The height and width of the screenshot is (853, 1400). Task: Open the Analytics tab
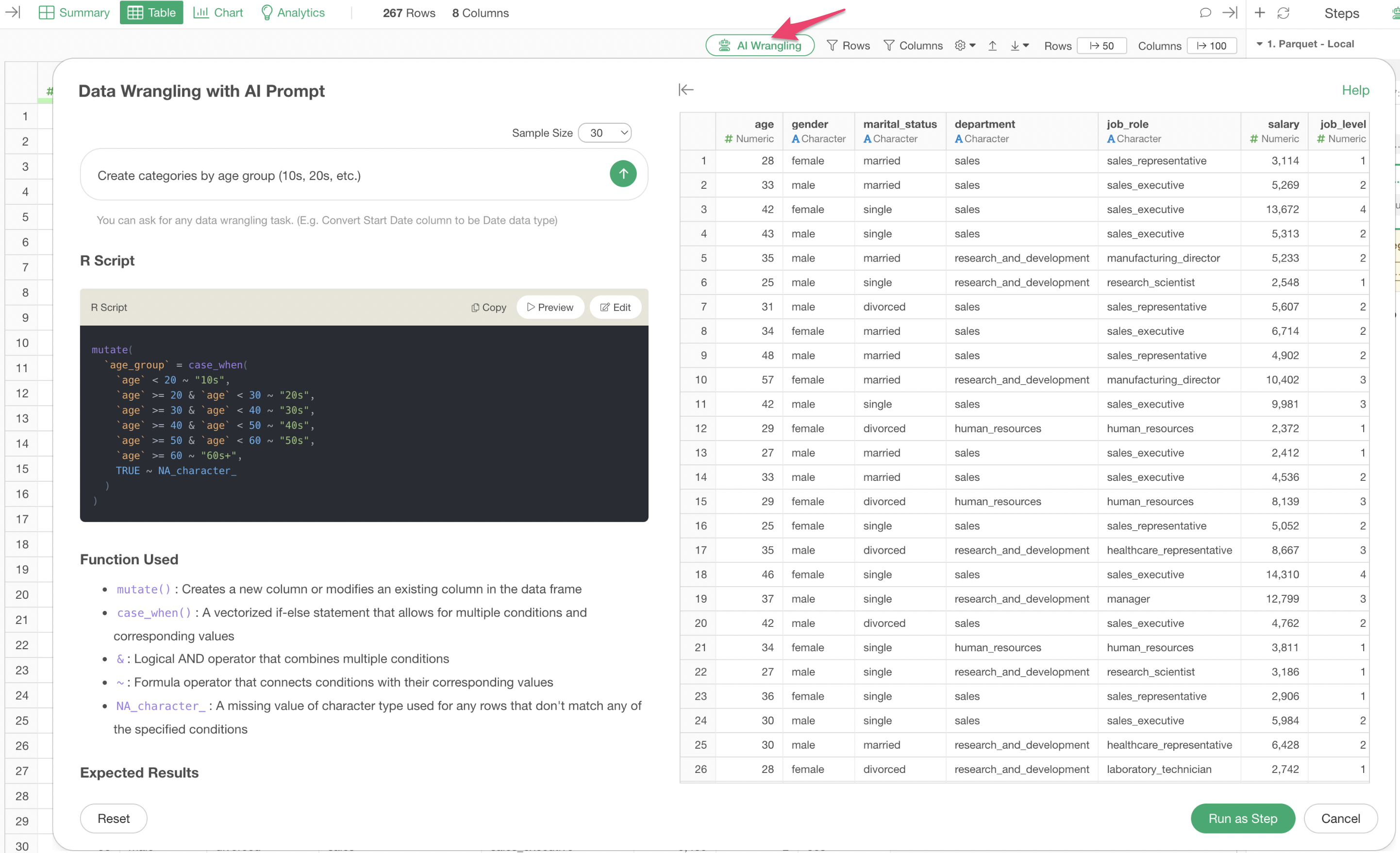pyautogui.click(x=293, y=13)
